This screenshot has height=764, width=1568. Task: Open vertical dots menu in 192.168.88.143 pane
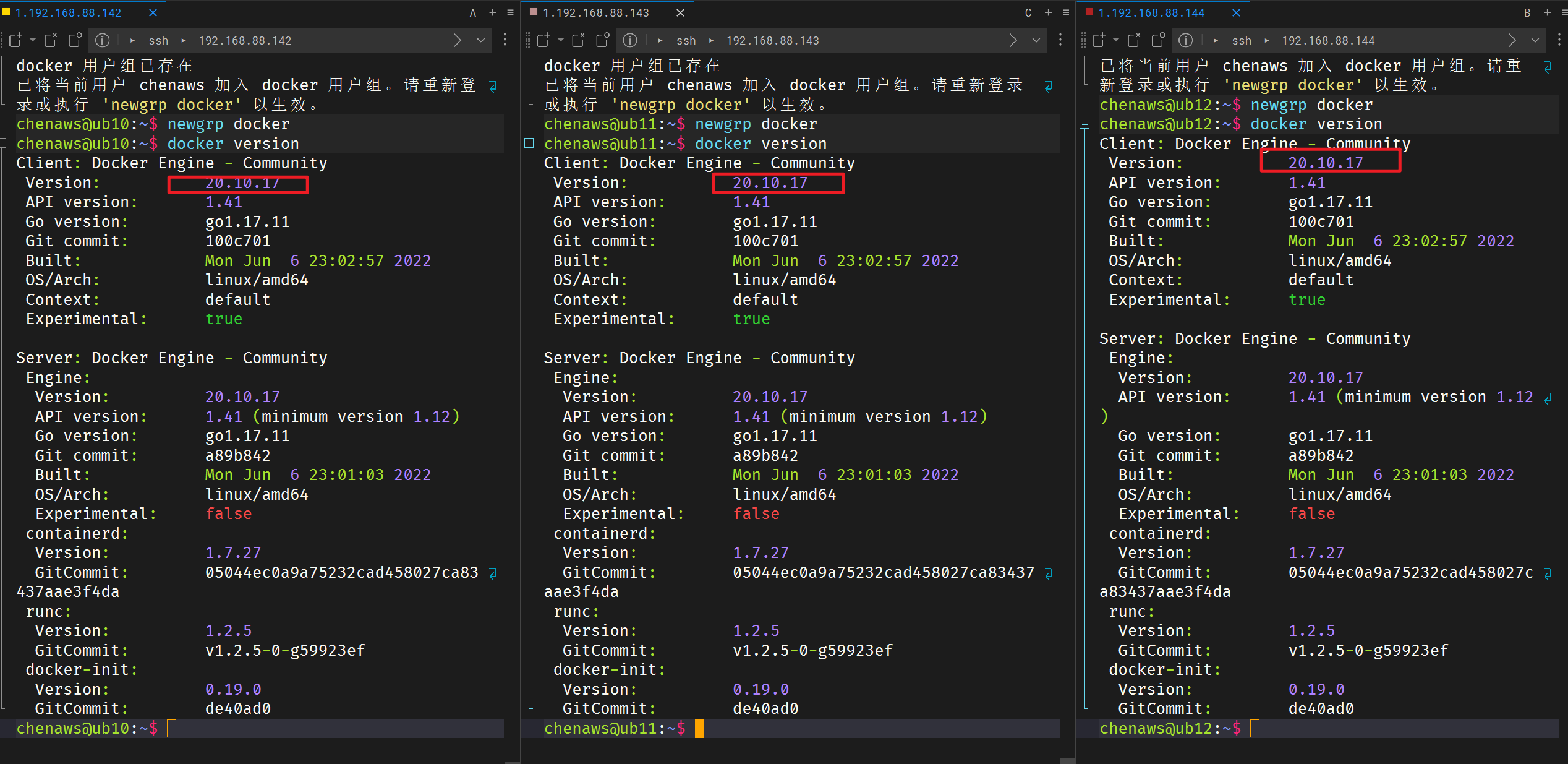point(1060,40)
